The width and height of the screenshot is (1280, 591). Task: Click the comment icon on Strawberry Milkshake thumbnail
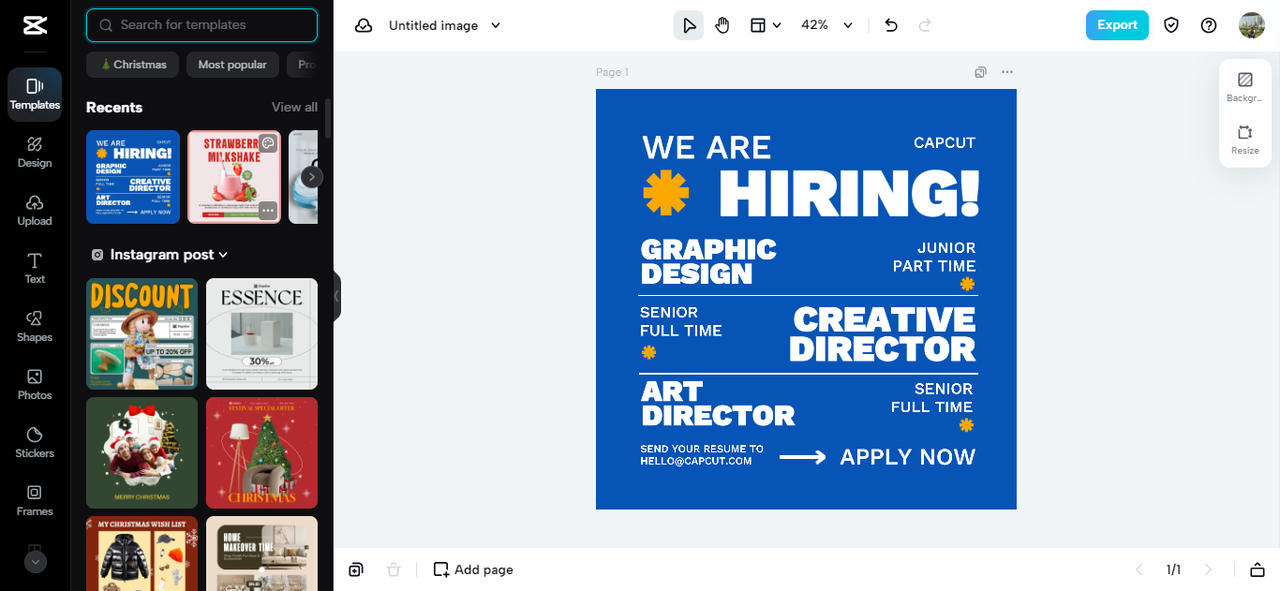(267, 143)
